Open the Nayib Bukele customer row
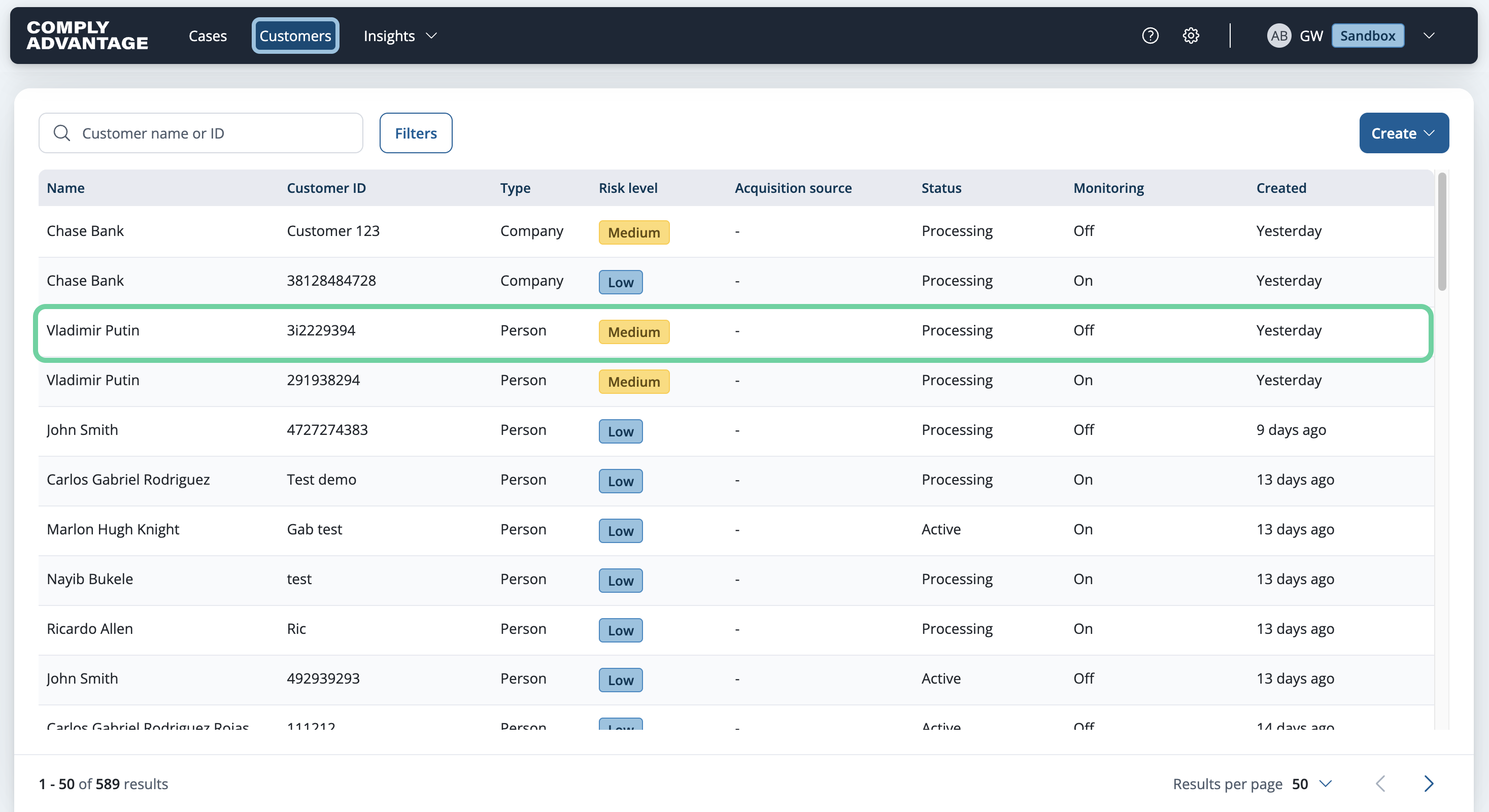Viewport: 1489px width, 812px height. pyautogui.click(x=736, y=579)
